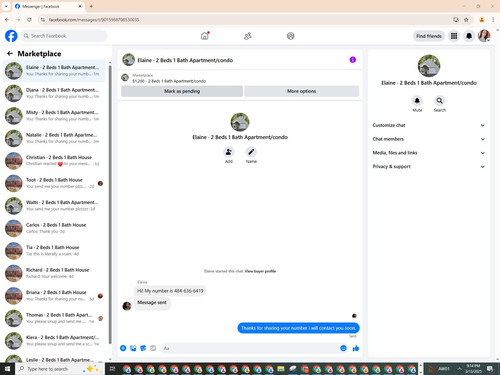Open Toot 2 Beds 1 Bath House chat

[x=55, y=183]
